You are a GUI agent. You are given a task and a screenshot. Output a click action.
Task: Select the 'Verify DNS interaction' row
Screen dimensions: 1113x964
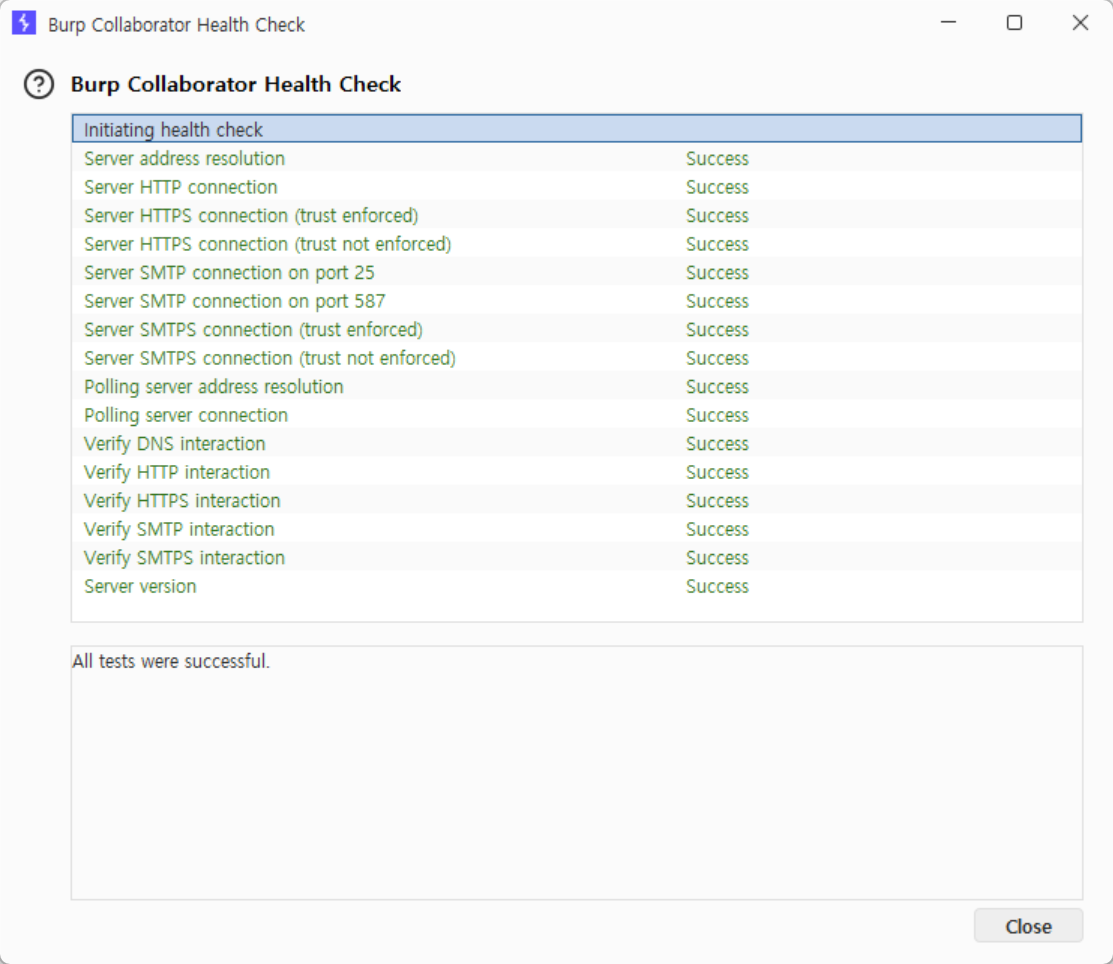click(577, 443)
